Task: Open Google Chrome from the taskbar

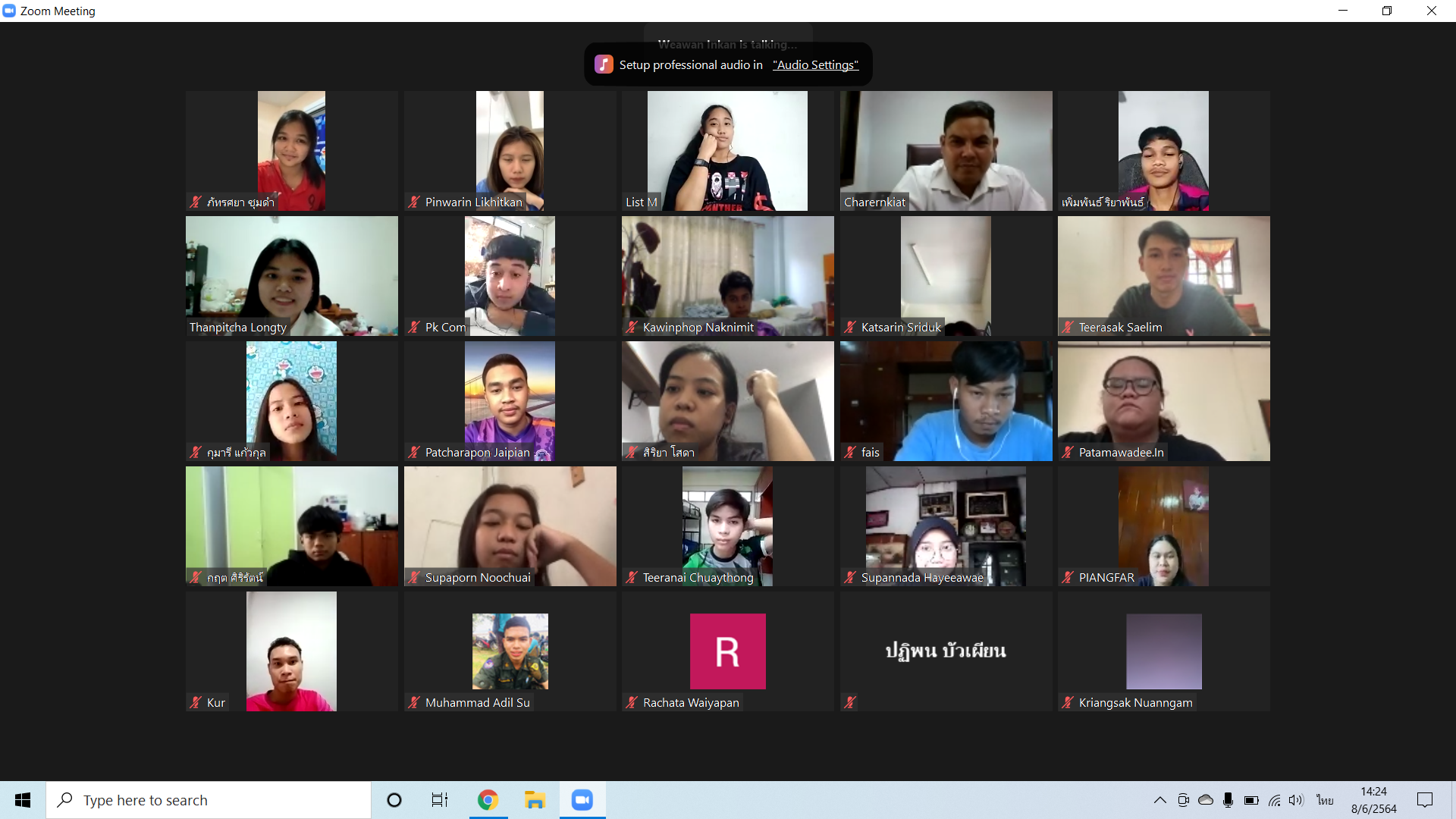Action: [488, 800]
